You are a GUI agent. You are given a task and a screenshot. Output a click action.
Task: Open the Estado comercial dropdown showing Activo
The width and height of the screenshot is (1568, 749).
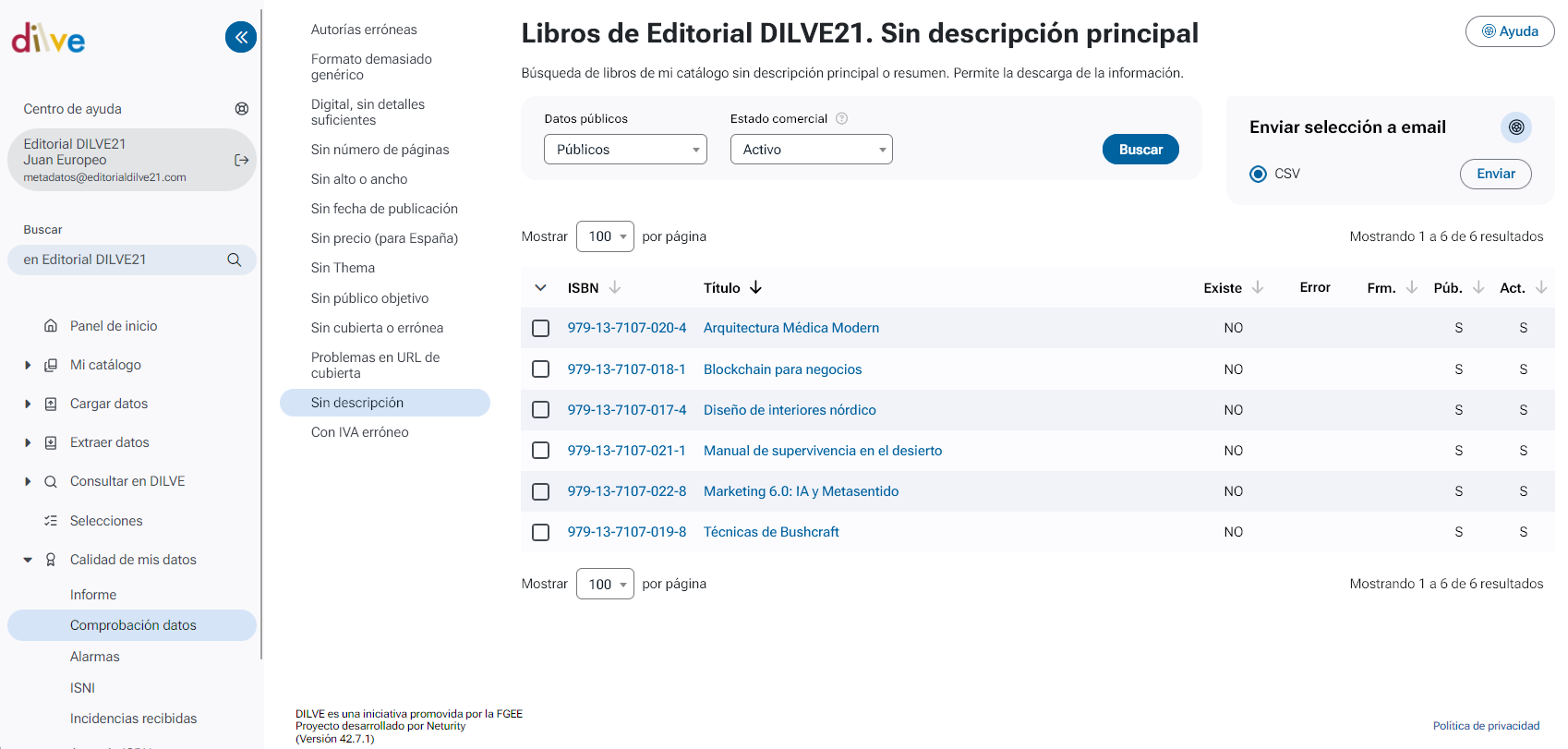pos(811,150)
